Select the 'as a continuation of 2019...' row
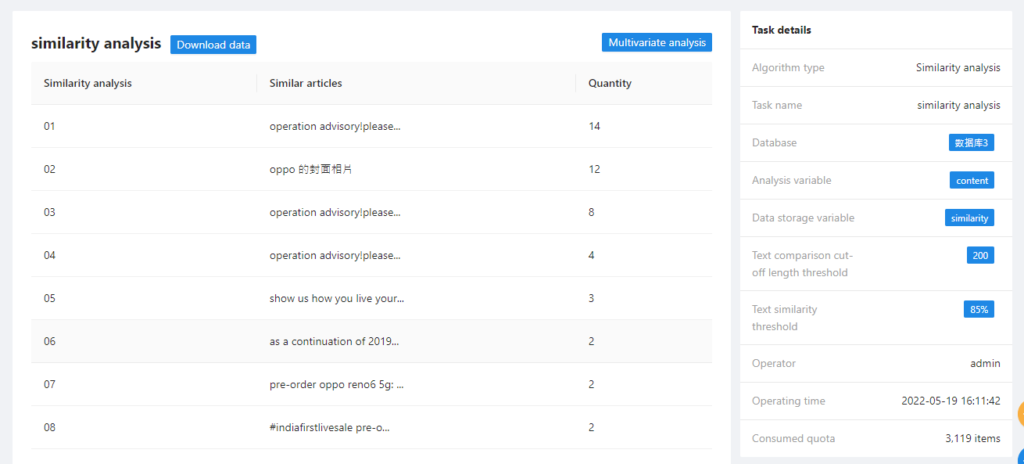1024x464 pixels. tap(334, 342)
